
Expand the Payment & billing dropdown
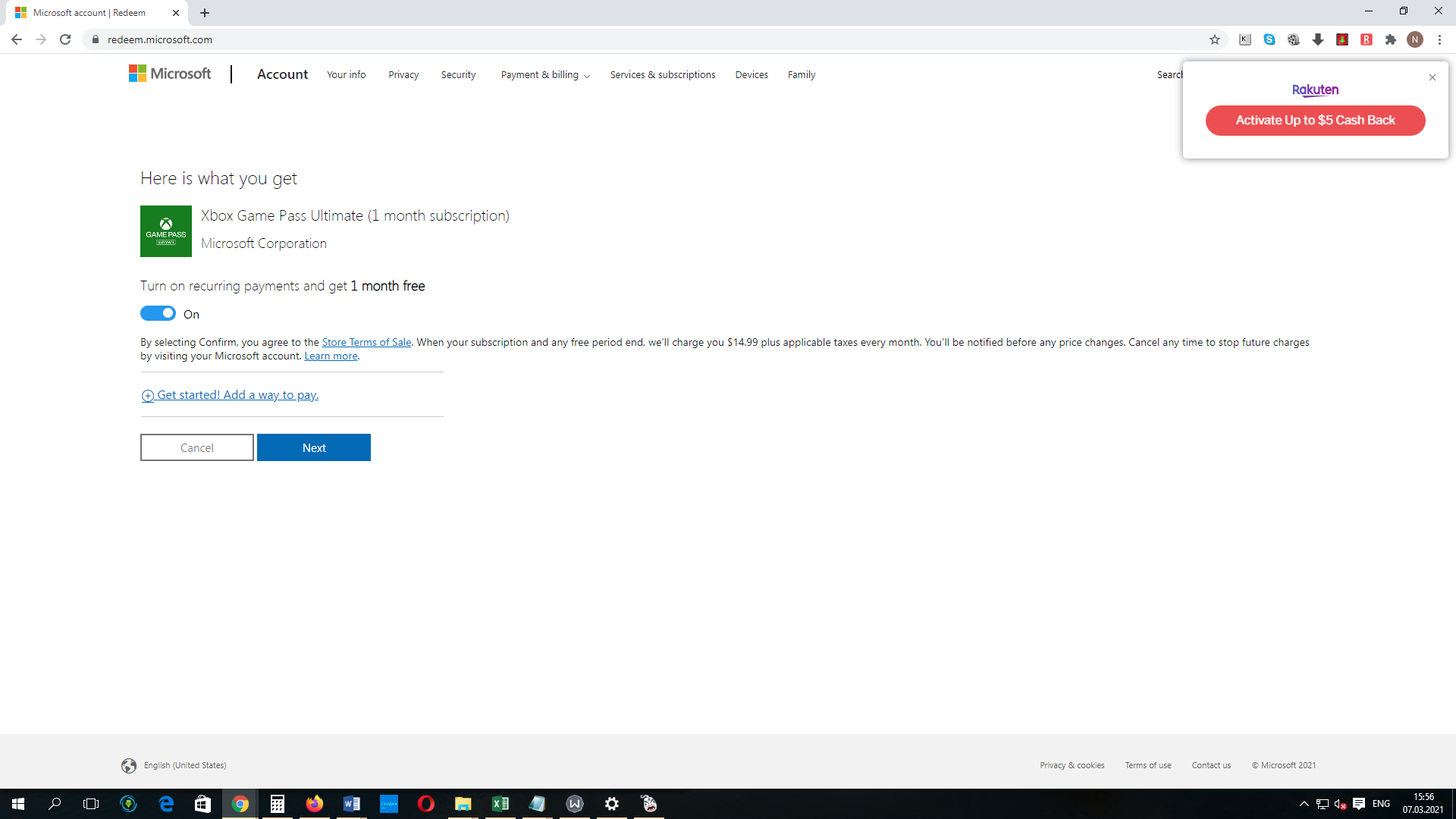click(545, 74)
